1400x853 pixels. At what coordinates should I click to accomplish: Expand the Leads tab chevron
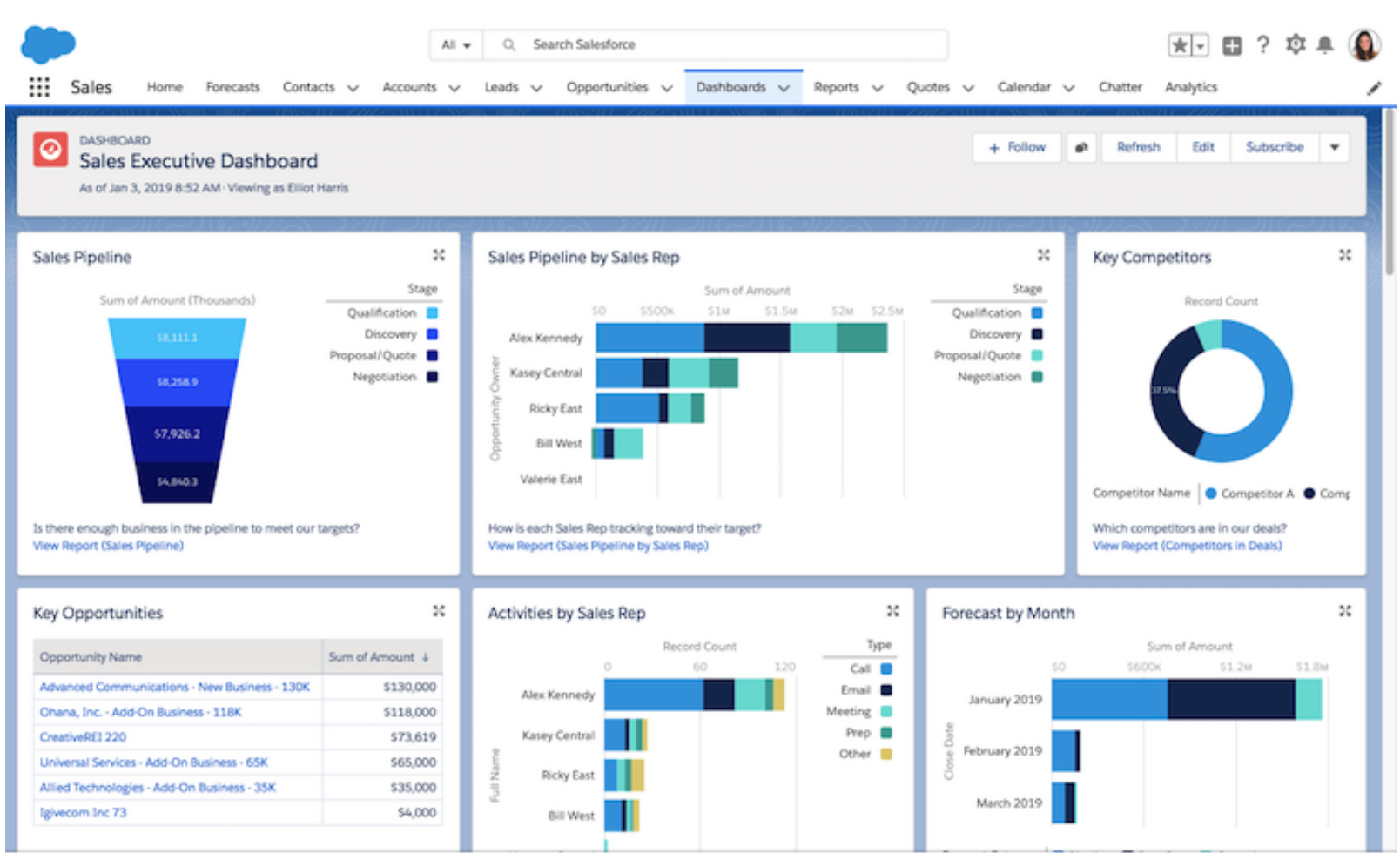click(x=536, y=88)
